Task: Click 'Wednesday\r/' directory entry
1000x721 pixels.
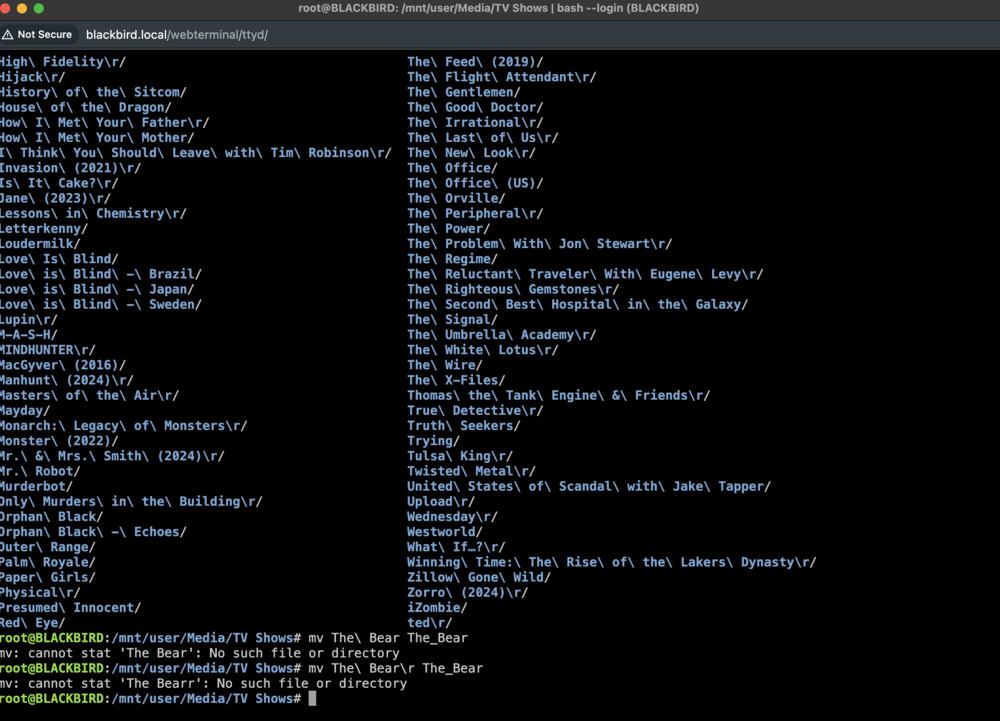Action: [x=452, y=517]
